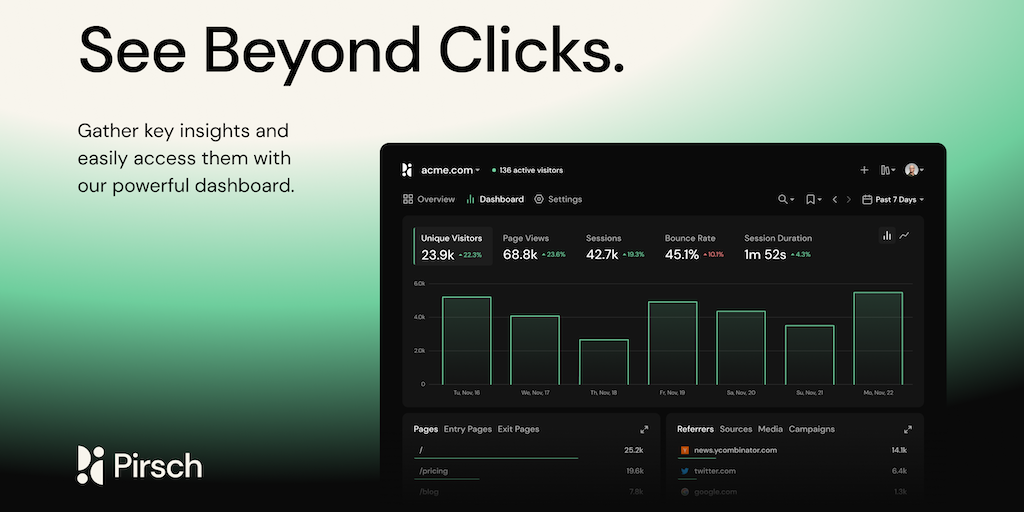Click the twitter.com referrer row
Image resolution: width=1024 pixels, height=512 pixels.
[x=793, y=472]
